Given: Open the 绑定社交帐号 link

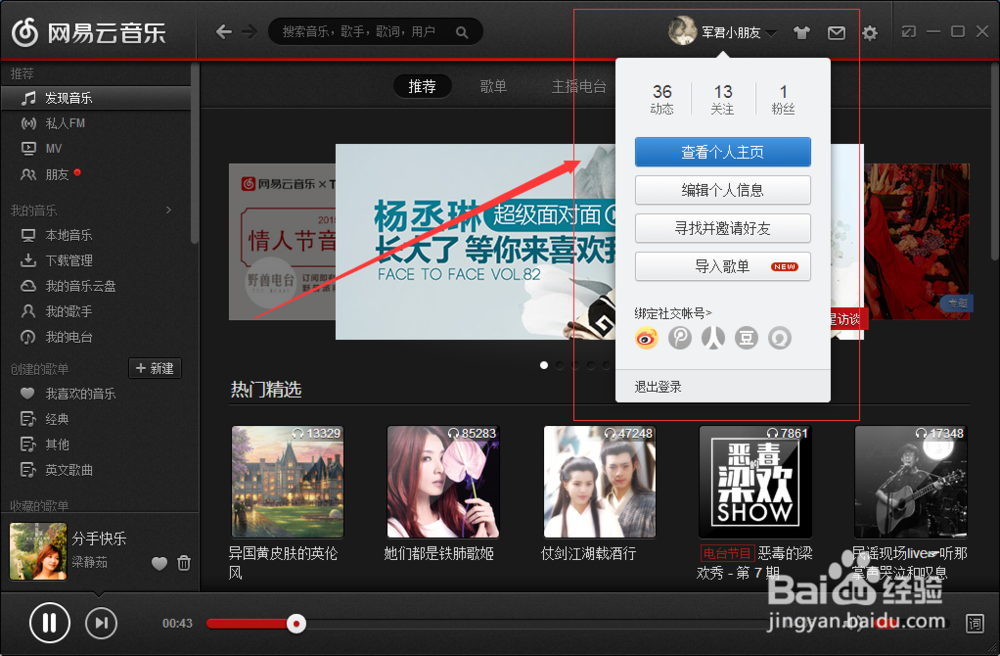Looking at the screenshot, I should click(x=673, y=313).
